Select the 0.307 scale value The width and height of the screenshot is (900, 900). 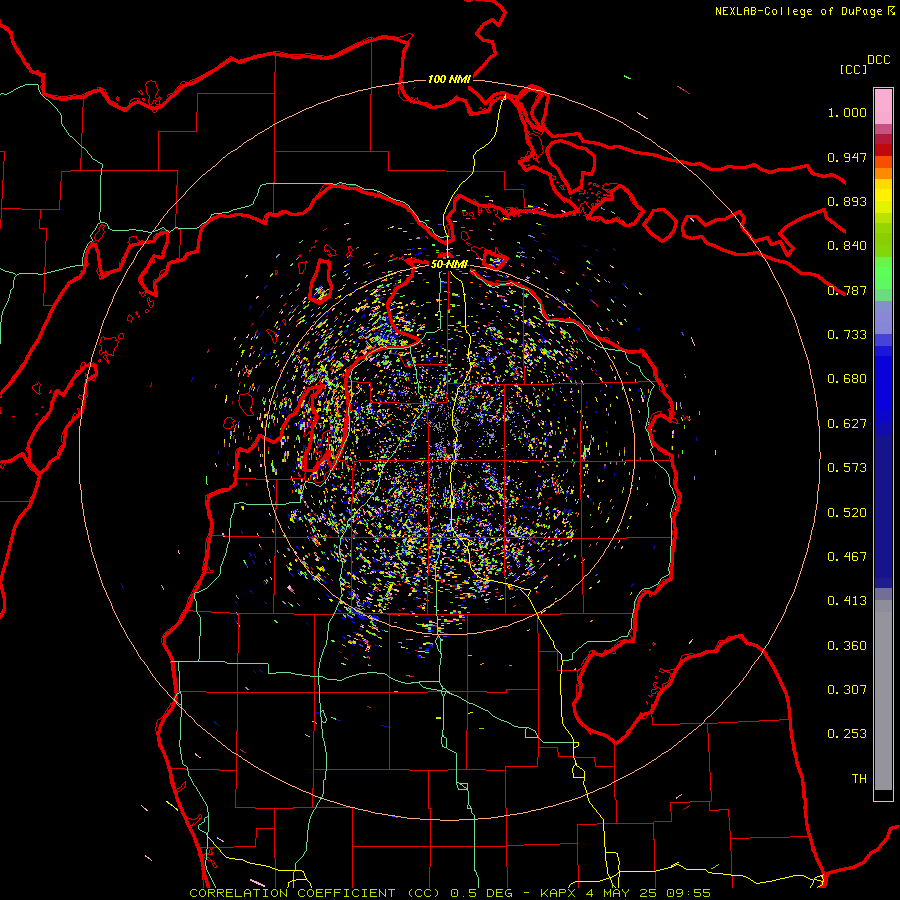tap(847, 690)
